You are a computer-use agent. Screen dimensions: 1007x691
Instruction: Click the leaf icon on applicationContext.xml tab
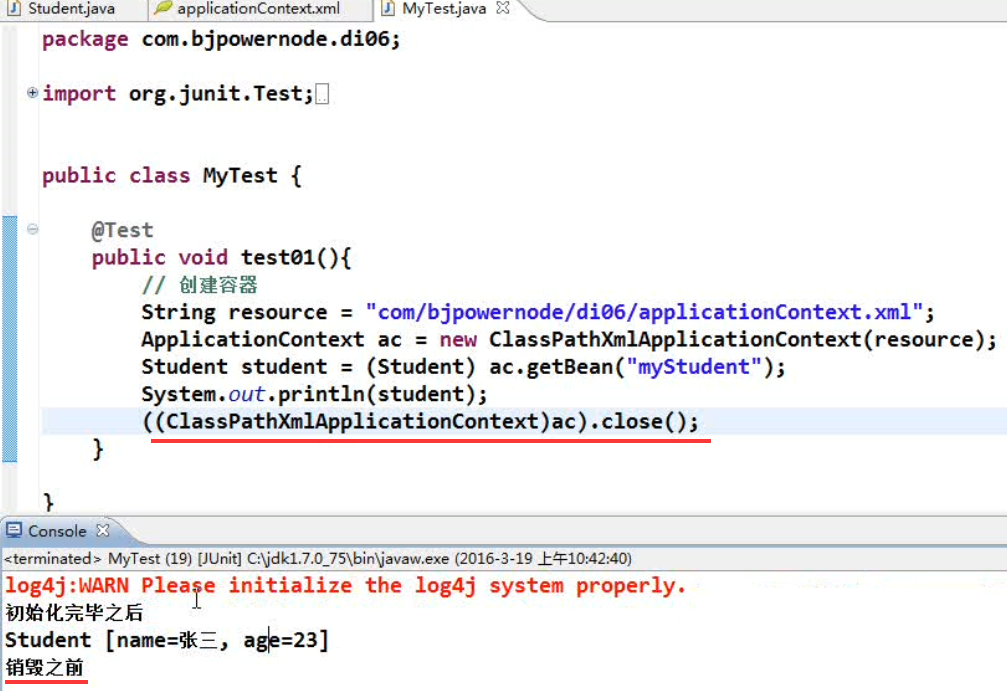tap(163, 8)
